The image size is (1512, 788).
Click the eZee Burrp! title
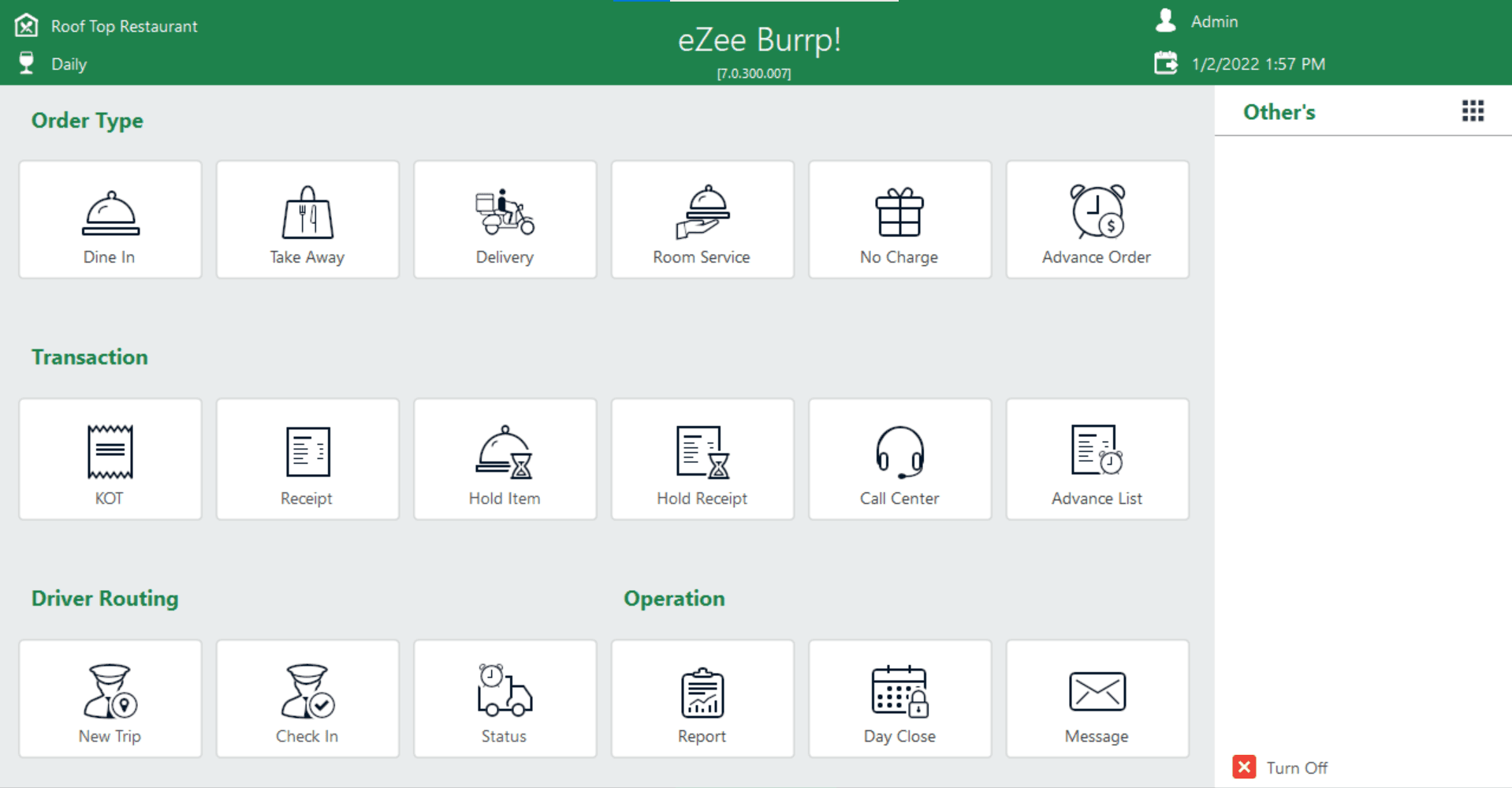click(759, 39)
